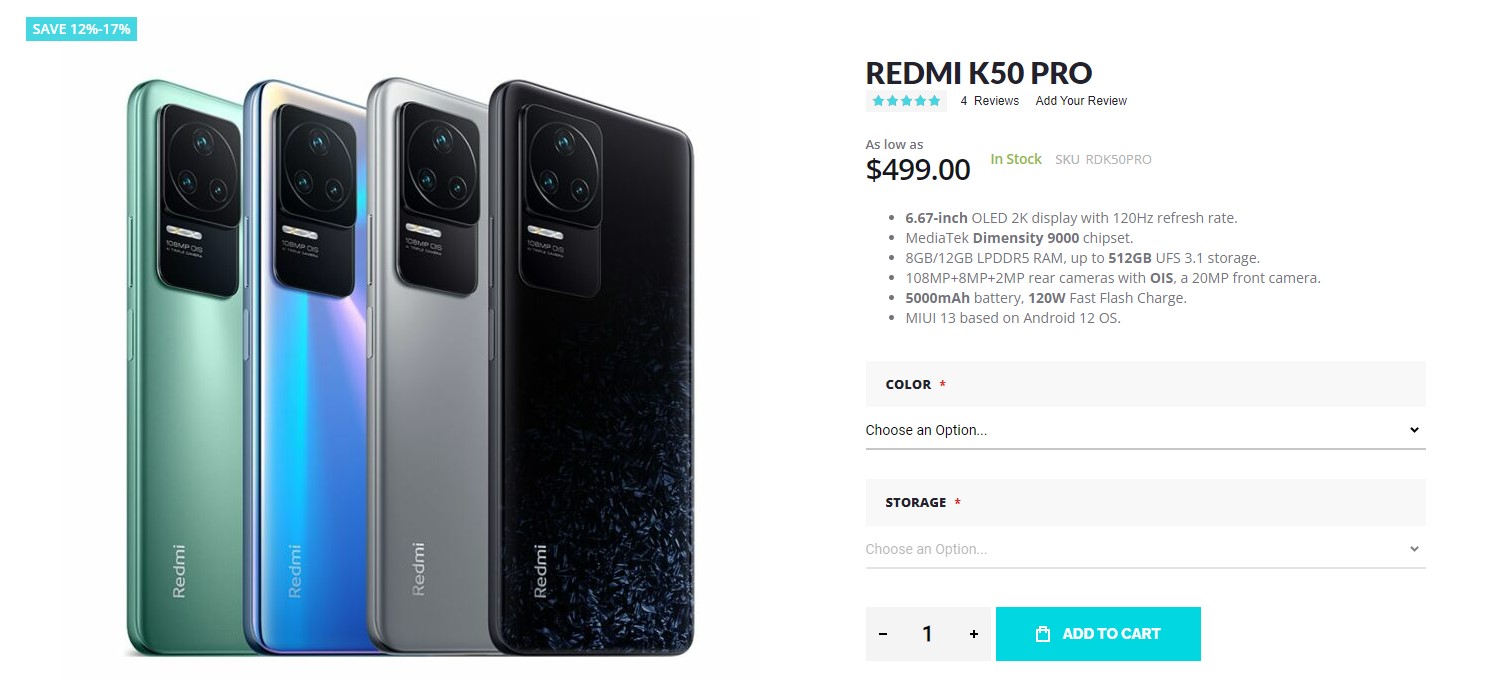Focus the quantity input field
This screenshot has height=679, width=1494.
click(927, 634)
